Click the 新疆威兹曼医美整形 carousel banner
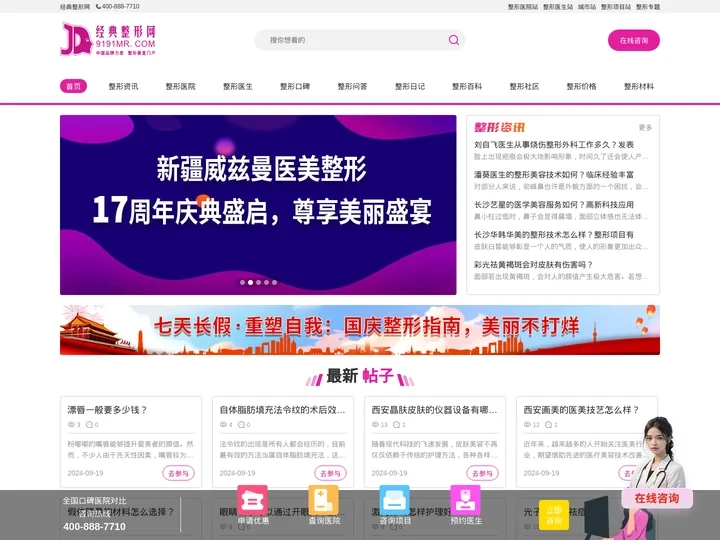 click(258, 205)
